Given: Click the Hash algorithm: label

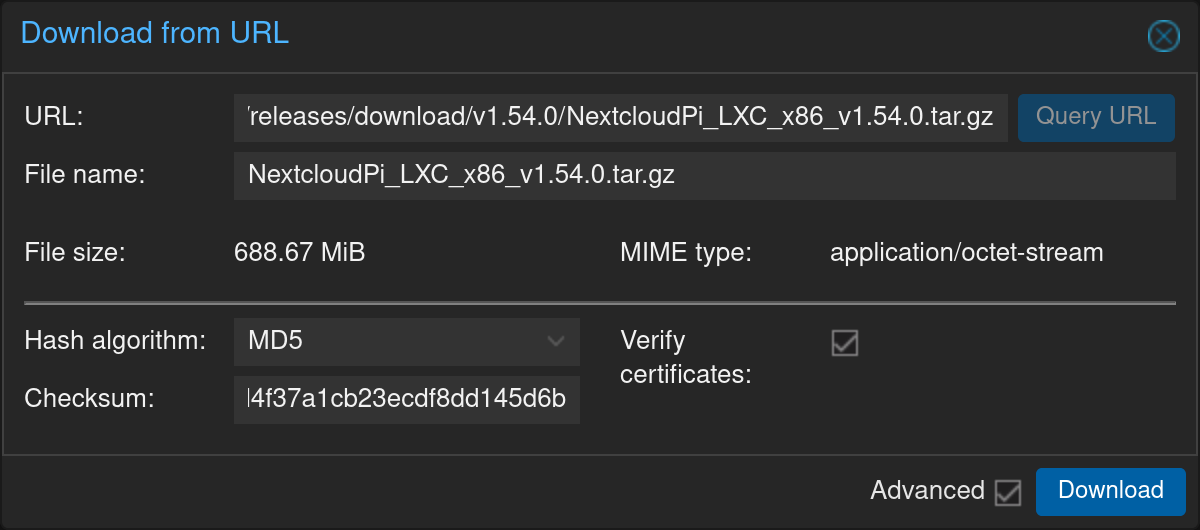Looking at the screenshot, I should pos(115,341).
